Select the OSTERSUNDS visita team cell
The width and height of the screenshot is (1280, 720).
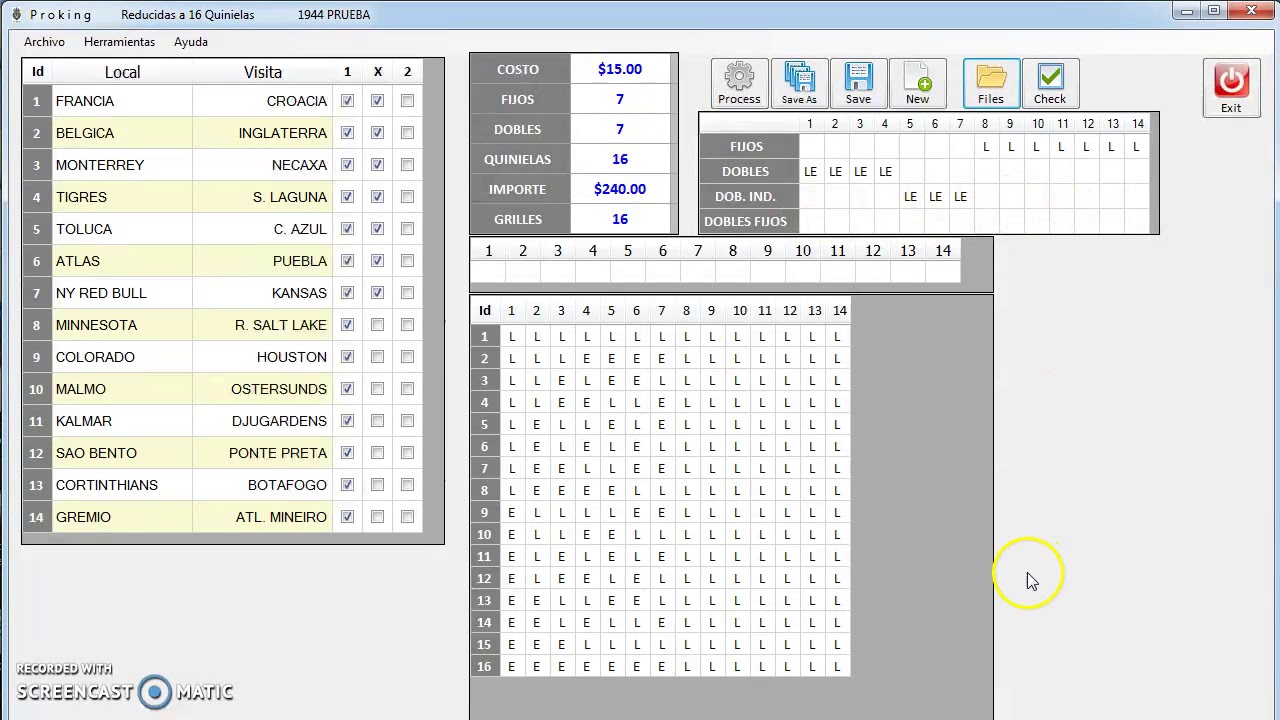(x=262, y=389)
